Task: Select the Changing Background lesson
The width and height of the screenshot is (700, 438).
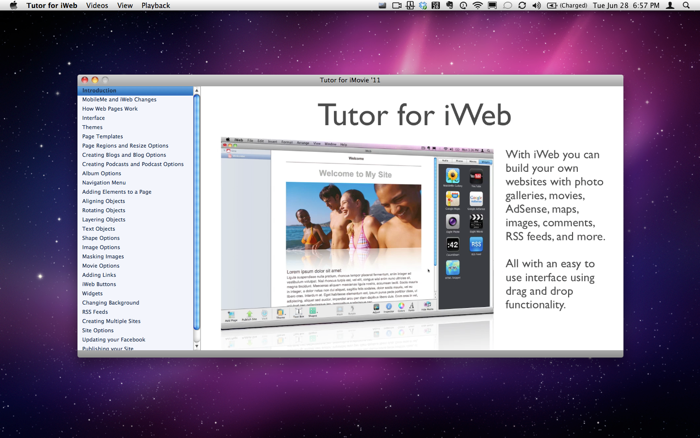Action: click(x=110, y=303)
